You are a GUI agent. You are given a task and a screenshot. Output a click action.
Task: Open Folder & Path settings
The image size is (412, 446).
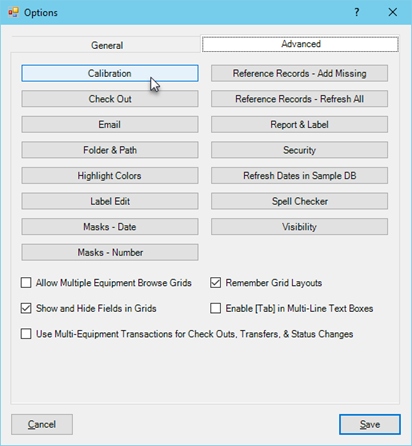[110, 150]
